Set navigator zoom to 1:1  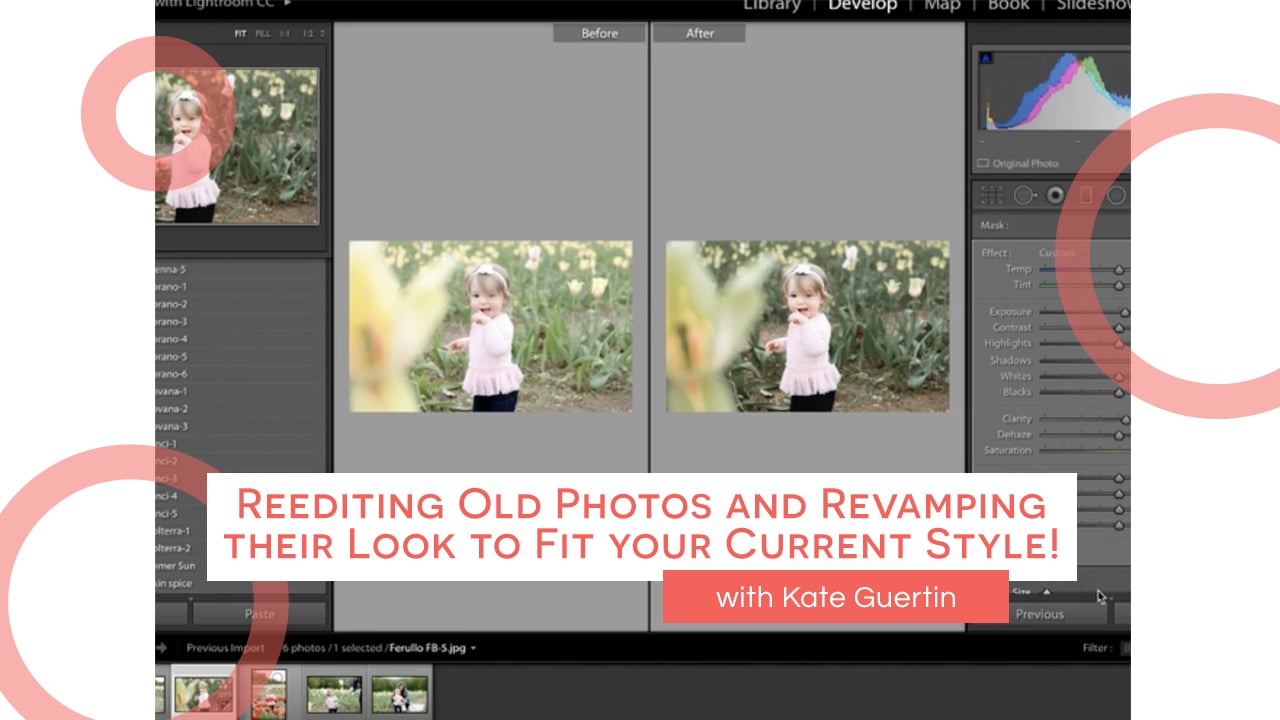click(x=285, y=33)
